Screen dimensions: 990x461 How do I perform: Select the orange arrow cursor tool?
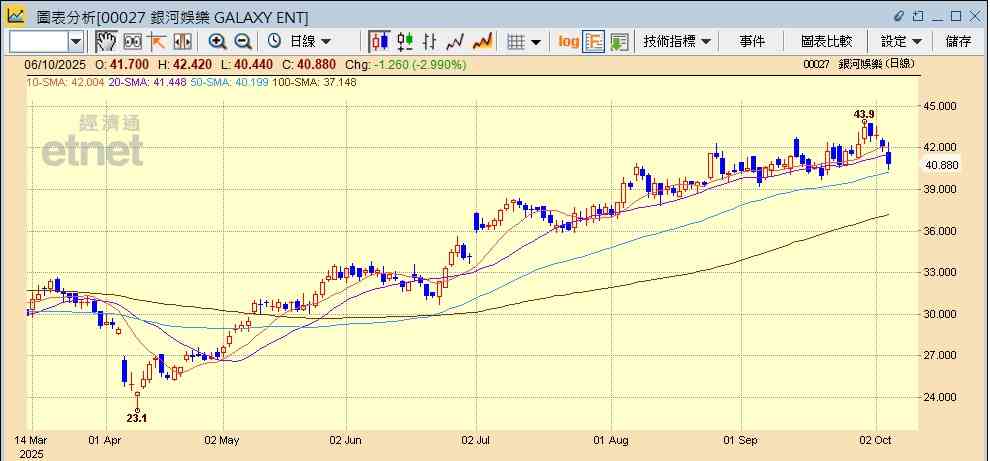click(157, 41)
